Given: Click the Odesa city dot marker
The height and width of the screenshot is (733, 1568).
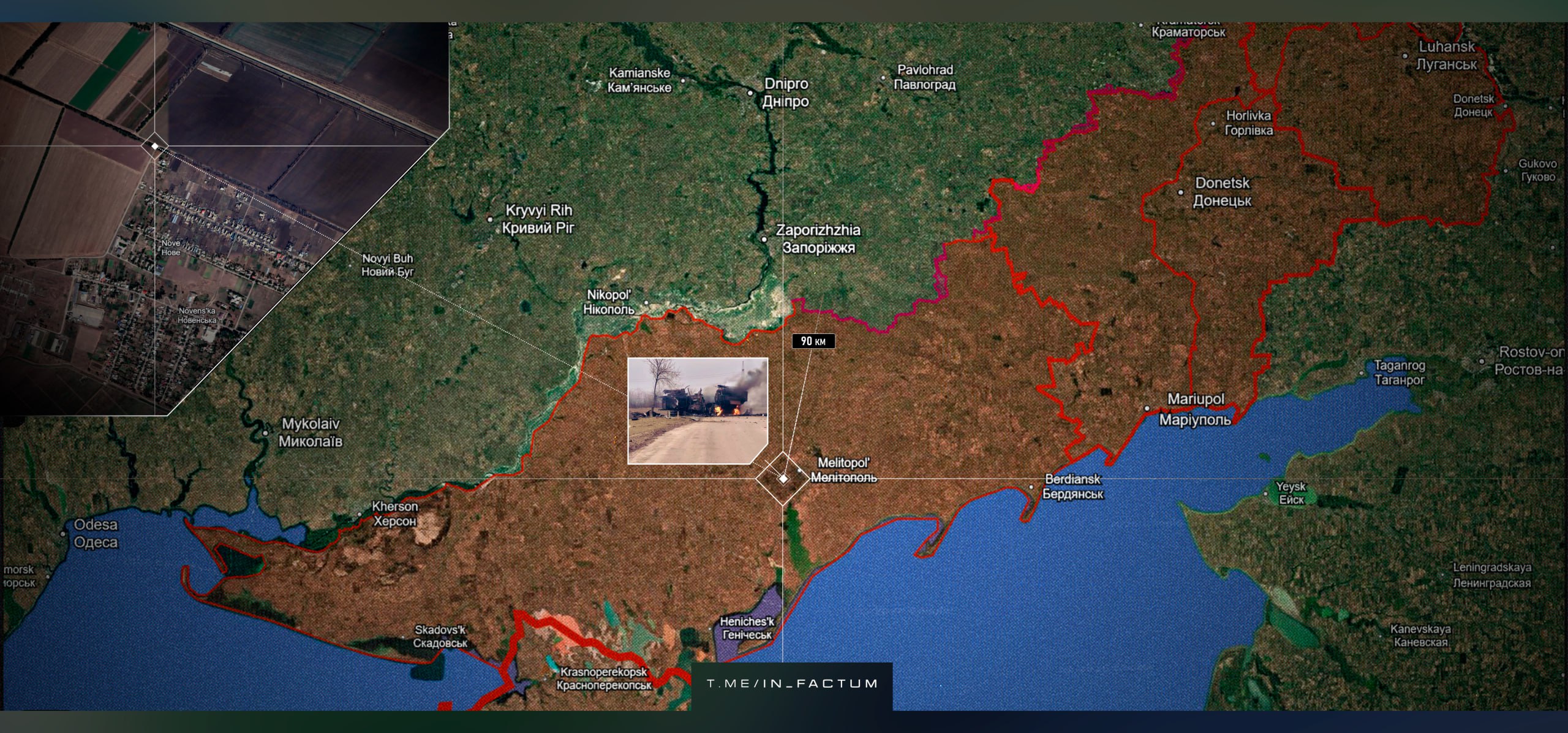Looking at the screenshot, I should (63, 533).
